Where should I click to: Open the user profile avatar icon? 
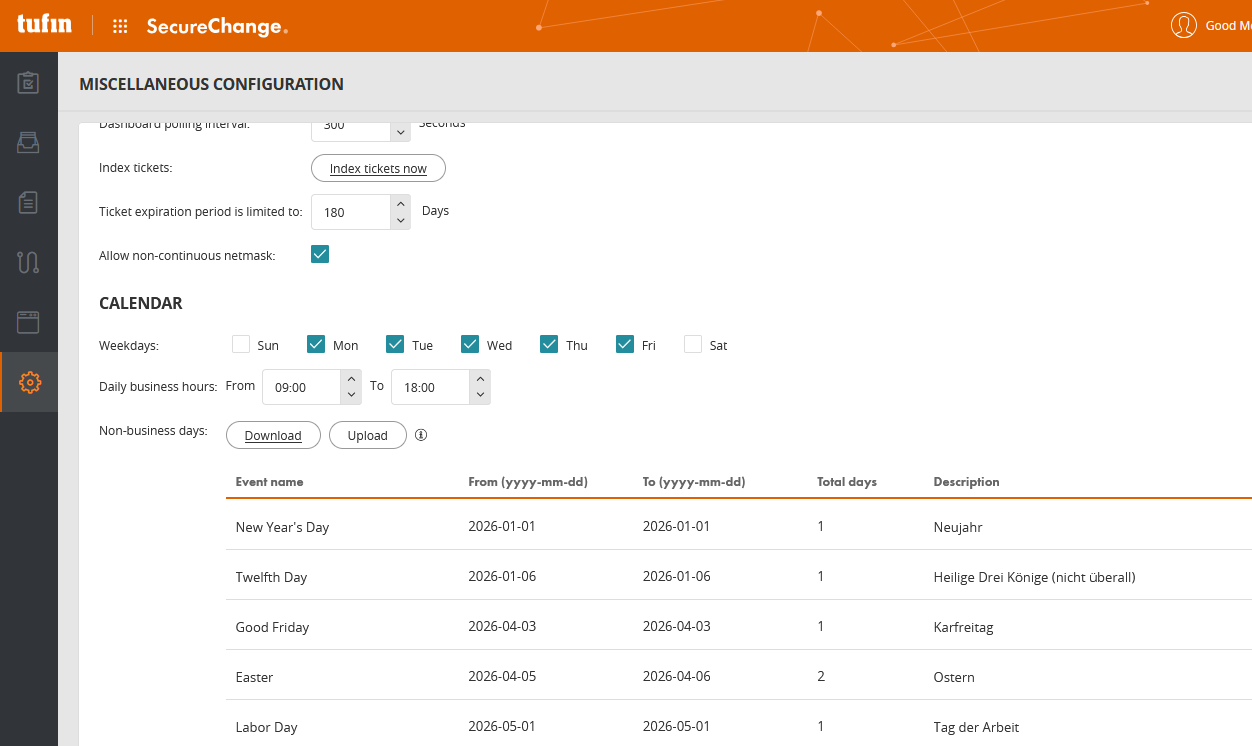click(1184, 25)
